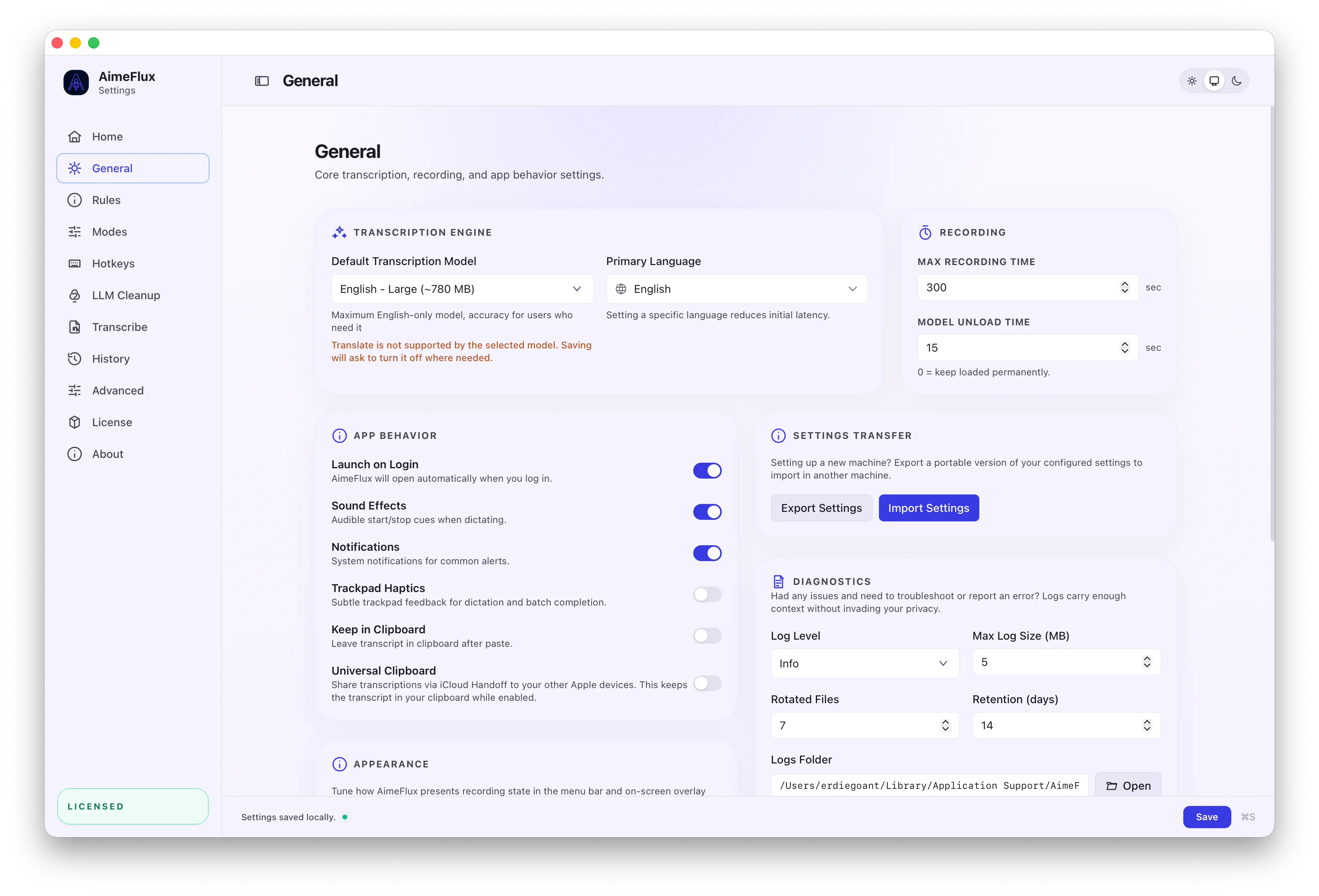Viewport: 1319px width, 896px height.
Task: Click the Rules info icon
Action: (74, 200)
